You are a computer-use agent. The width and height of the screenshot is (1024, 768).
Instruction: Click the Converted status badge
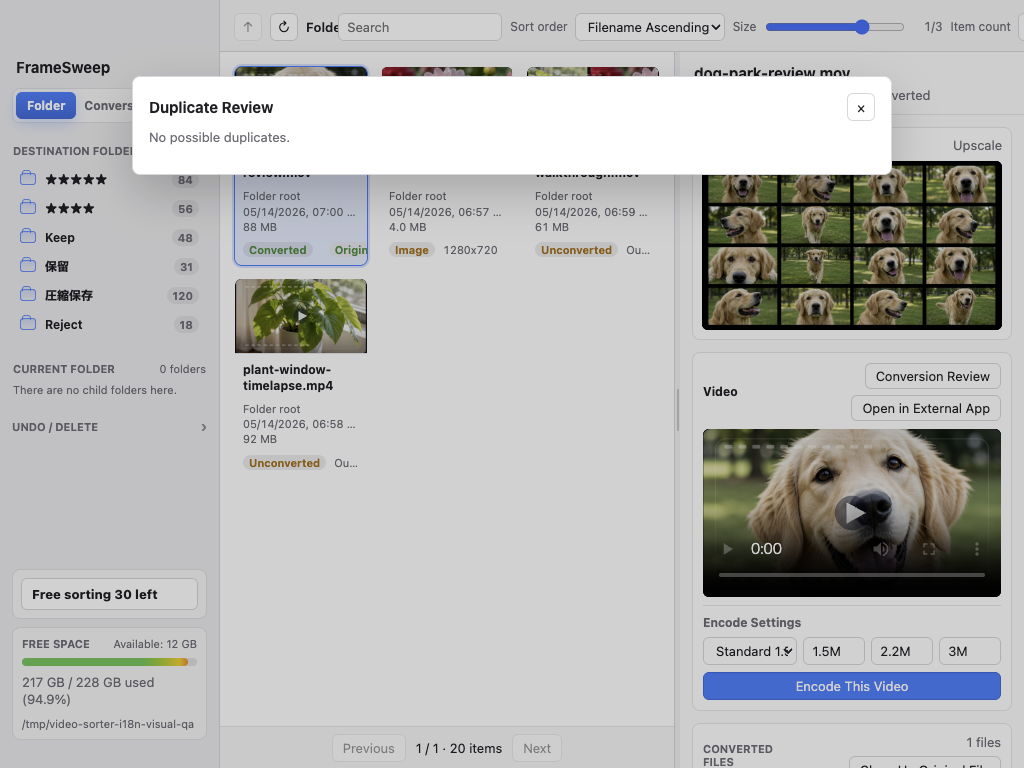(x=278, y=250)
